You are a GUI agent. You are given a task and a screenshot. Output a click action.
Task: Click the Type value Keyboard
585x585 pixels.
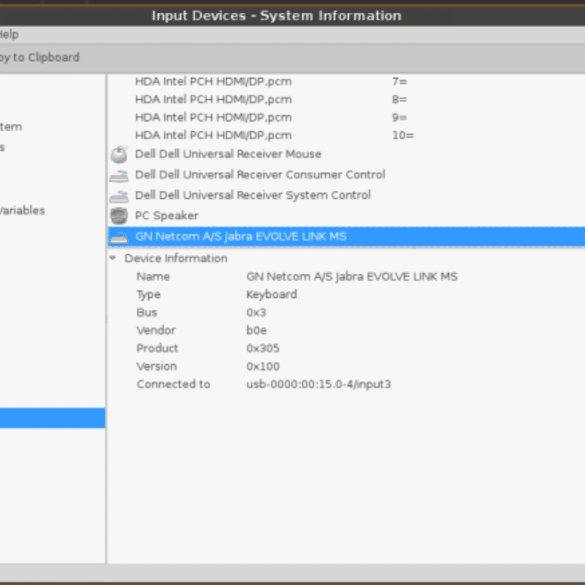tap(272, 294)
